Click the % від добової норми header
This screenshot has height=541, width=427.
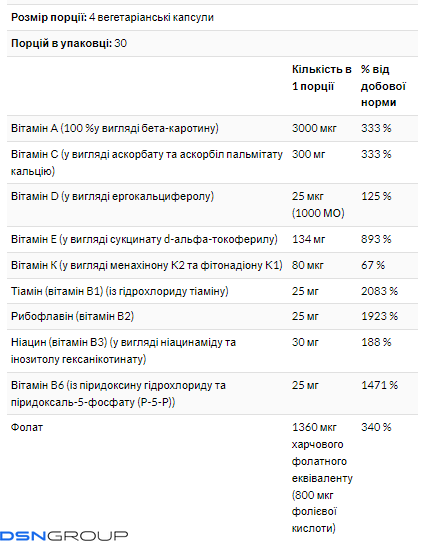tap(383, 86)
